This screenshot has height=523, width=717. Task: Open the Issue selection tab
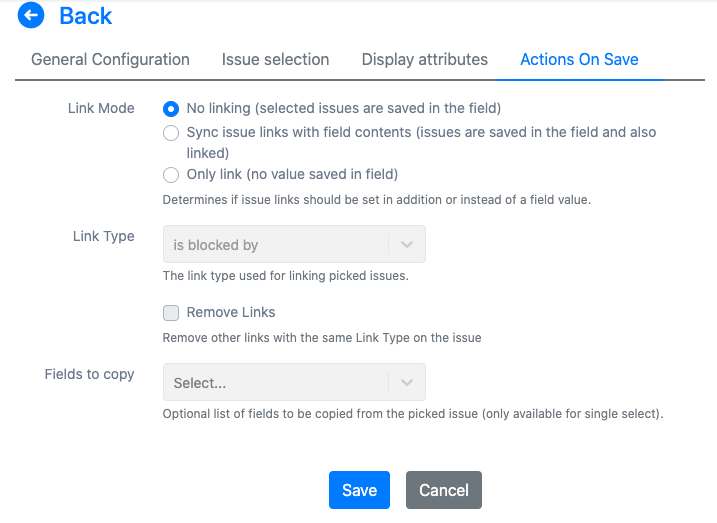pyautogui.click(x=275, y=59)
